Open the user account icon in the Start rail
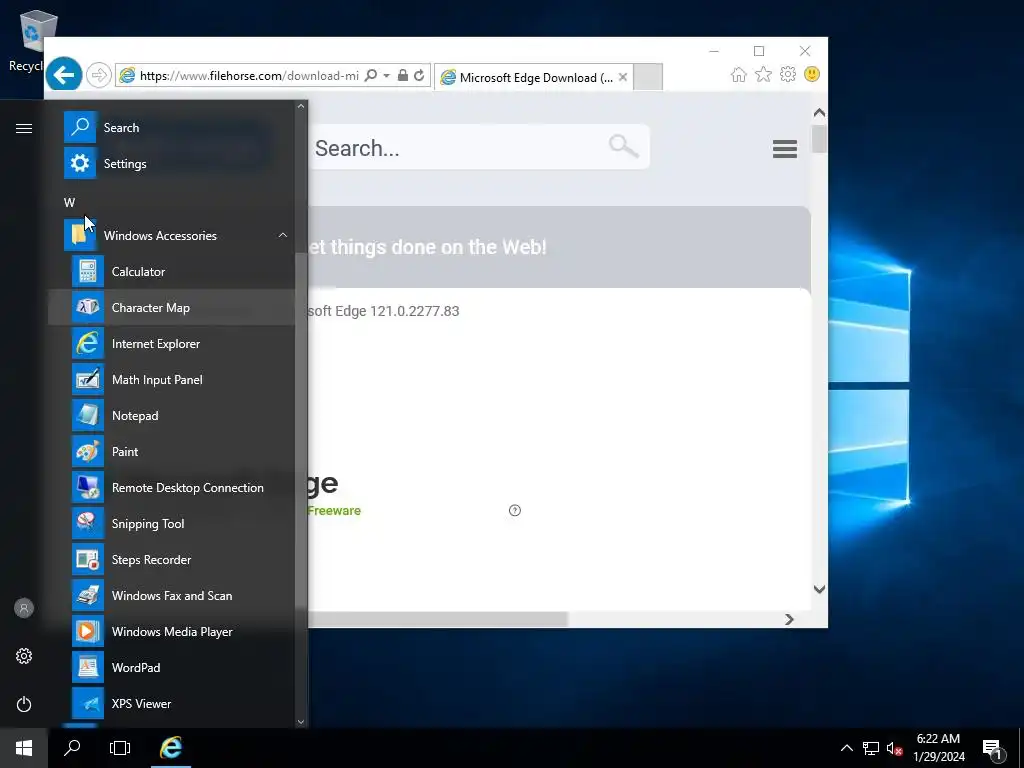The height and width of the screenshot is (768, 1024). tap(24, 608)
